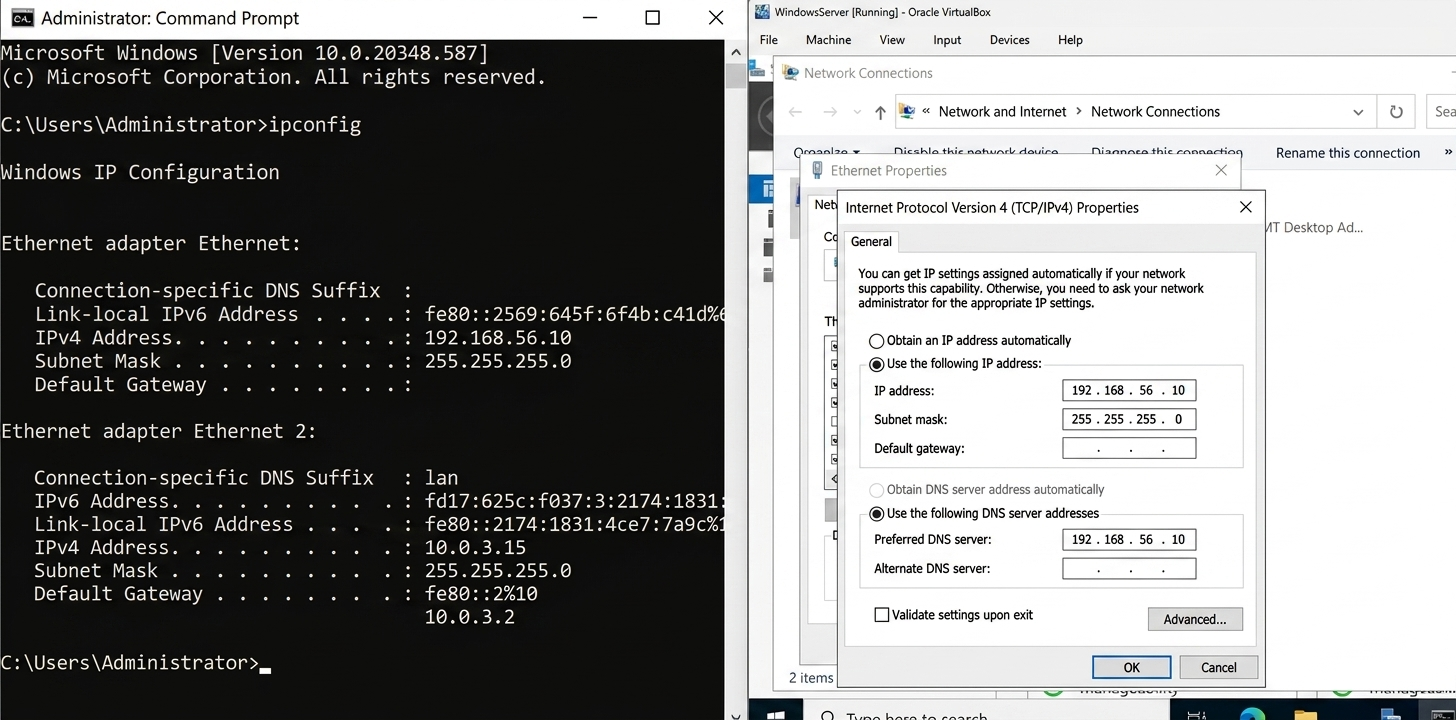Open recent locations dropdown beside forward arrow
Image resolution: width=1456 pixels, height=720 pixels.
click(x=857, y=113)
